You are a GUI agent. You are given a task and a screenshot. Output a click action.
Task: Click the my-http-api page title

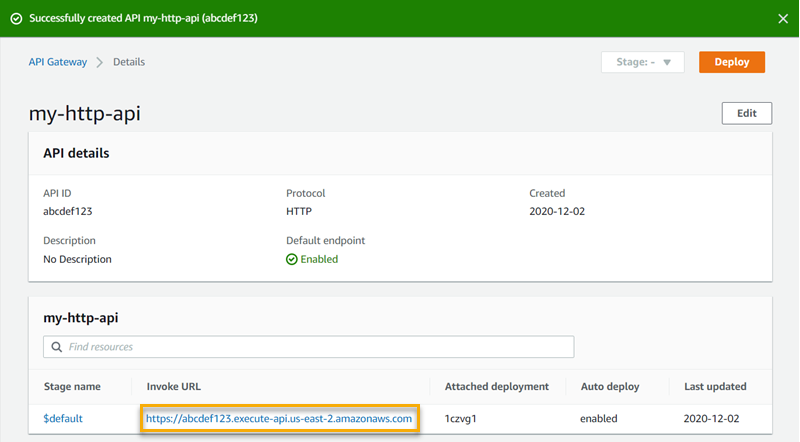click(x=85, y=113)
